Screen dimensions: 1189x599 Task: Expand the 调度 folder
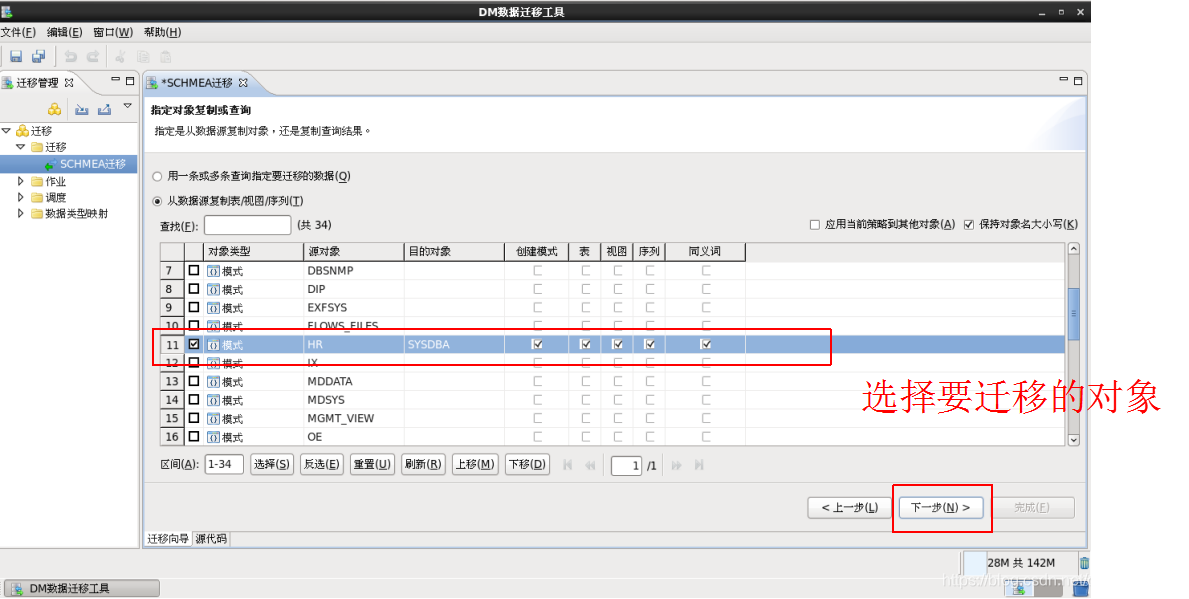pos(20,197)
